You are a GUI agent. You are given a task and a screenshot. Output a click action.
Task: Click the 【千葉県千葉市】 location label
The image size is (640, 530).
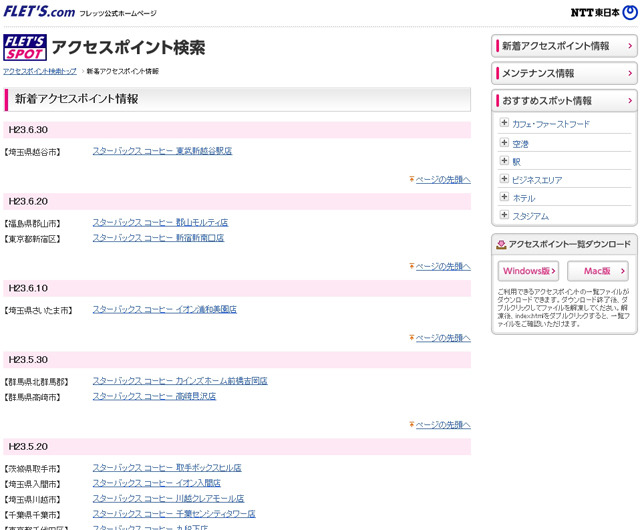coord(33,515)
